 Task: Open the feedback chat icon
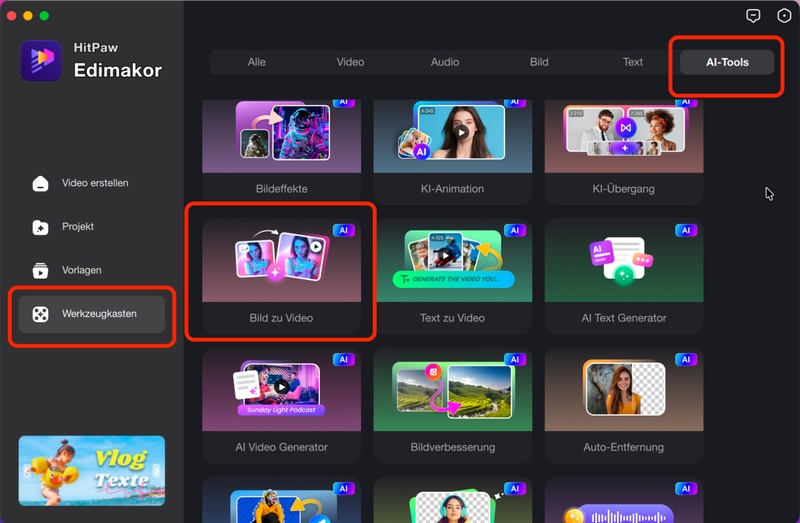point(753,16)
